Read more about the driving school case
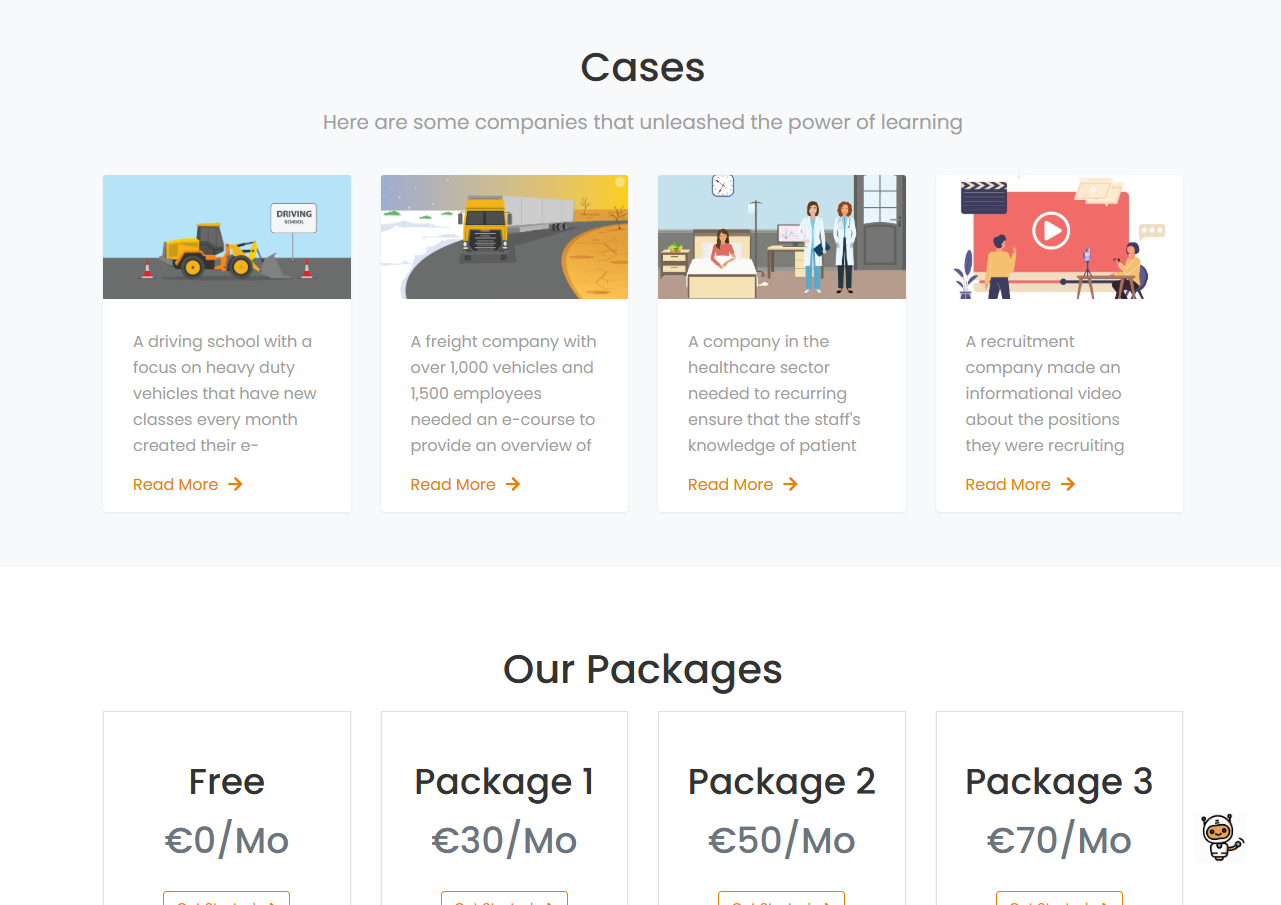 (x=176, y=484)
